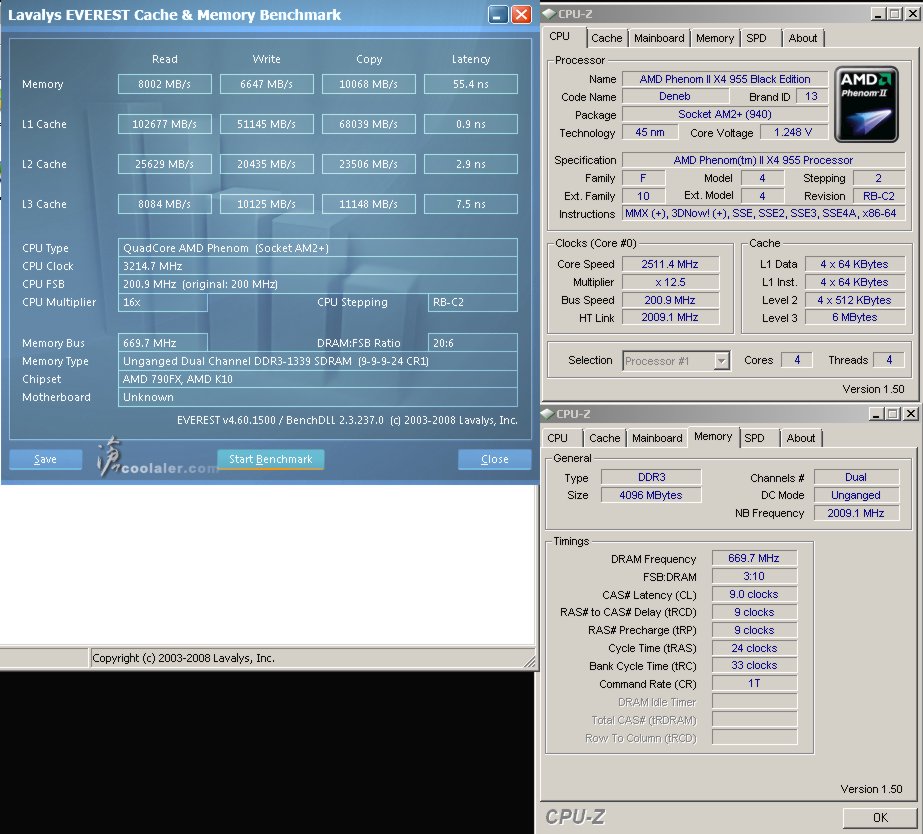Click the DRAM:FSB Ratio 20:6 field
This screenshot has height=834, width=923.
coord(473,343)
